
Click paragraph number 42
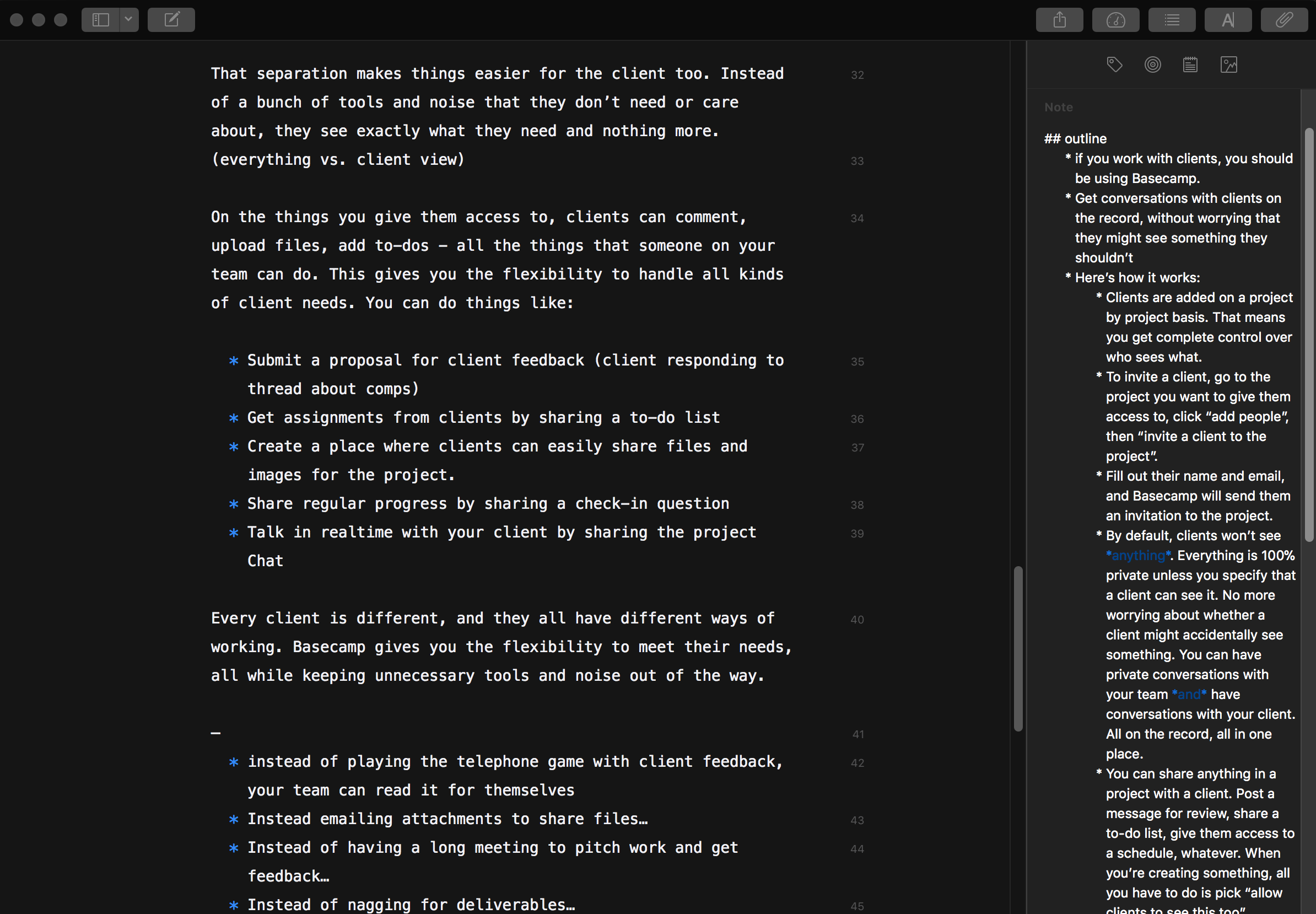coord(857,763)
